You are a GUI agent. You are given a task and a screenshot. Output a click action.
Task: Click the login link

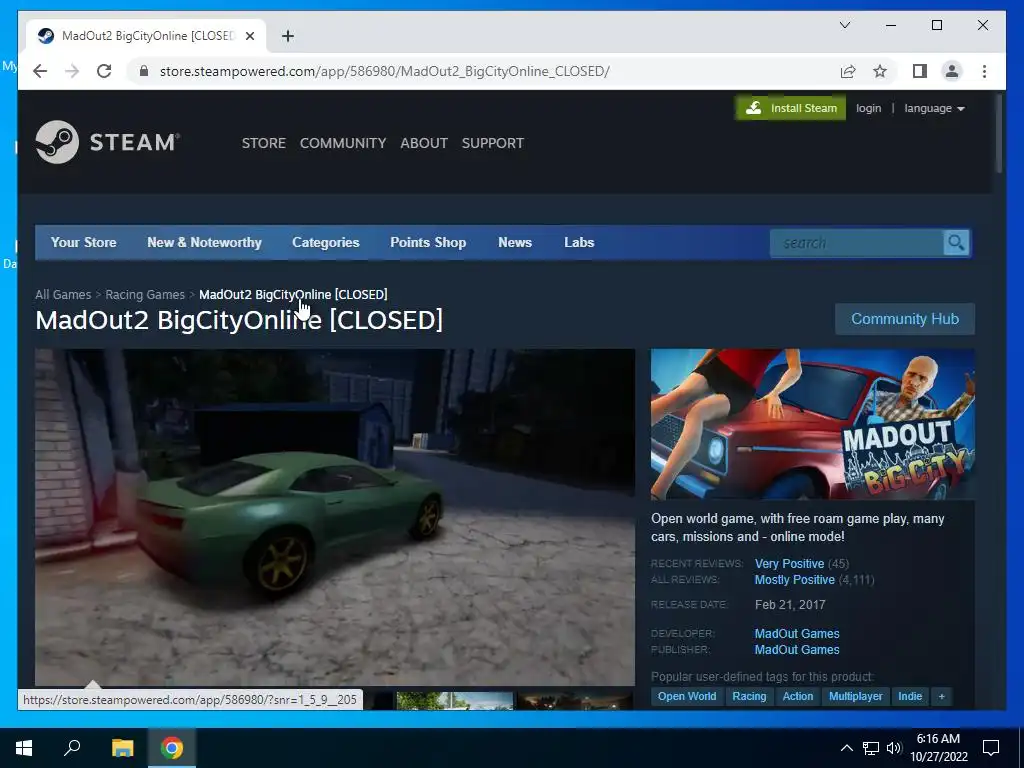point(869,108)
